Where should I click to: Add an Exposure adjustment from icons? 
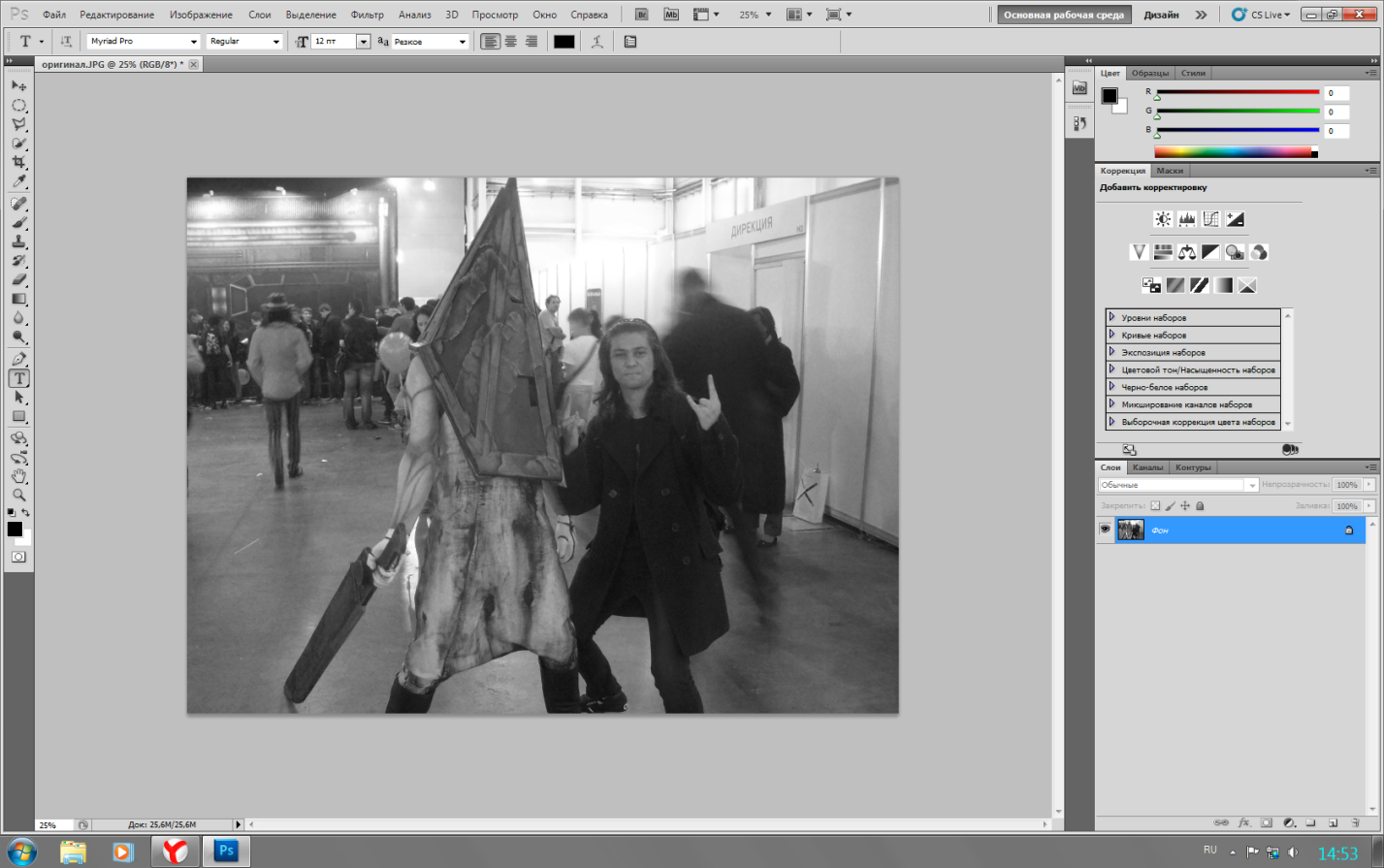click(x=1235, y=219)
